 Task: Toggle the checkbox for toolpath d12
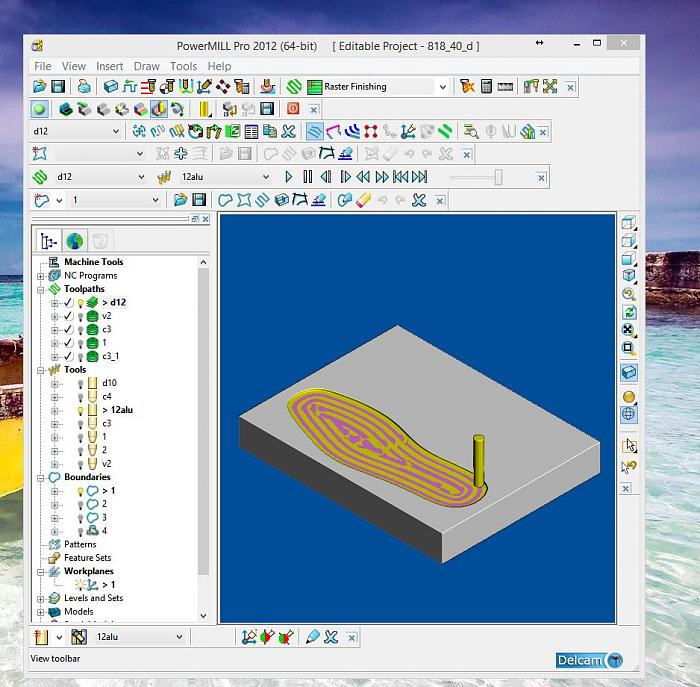[x=68, y=303]
